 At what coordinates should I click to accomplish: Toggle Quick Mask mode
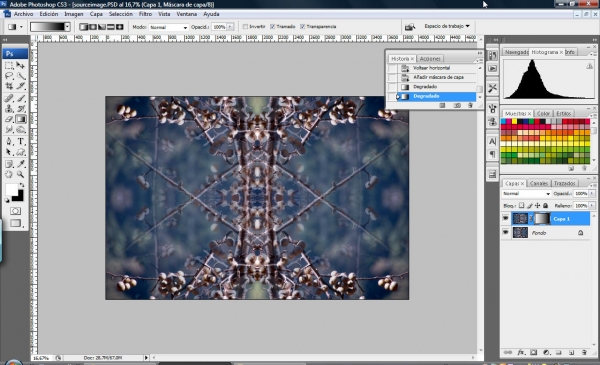click(15, 211)
